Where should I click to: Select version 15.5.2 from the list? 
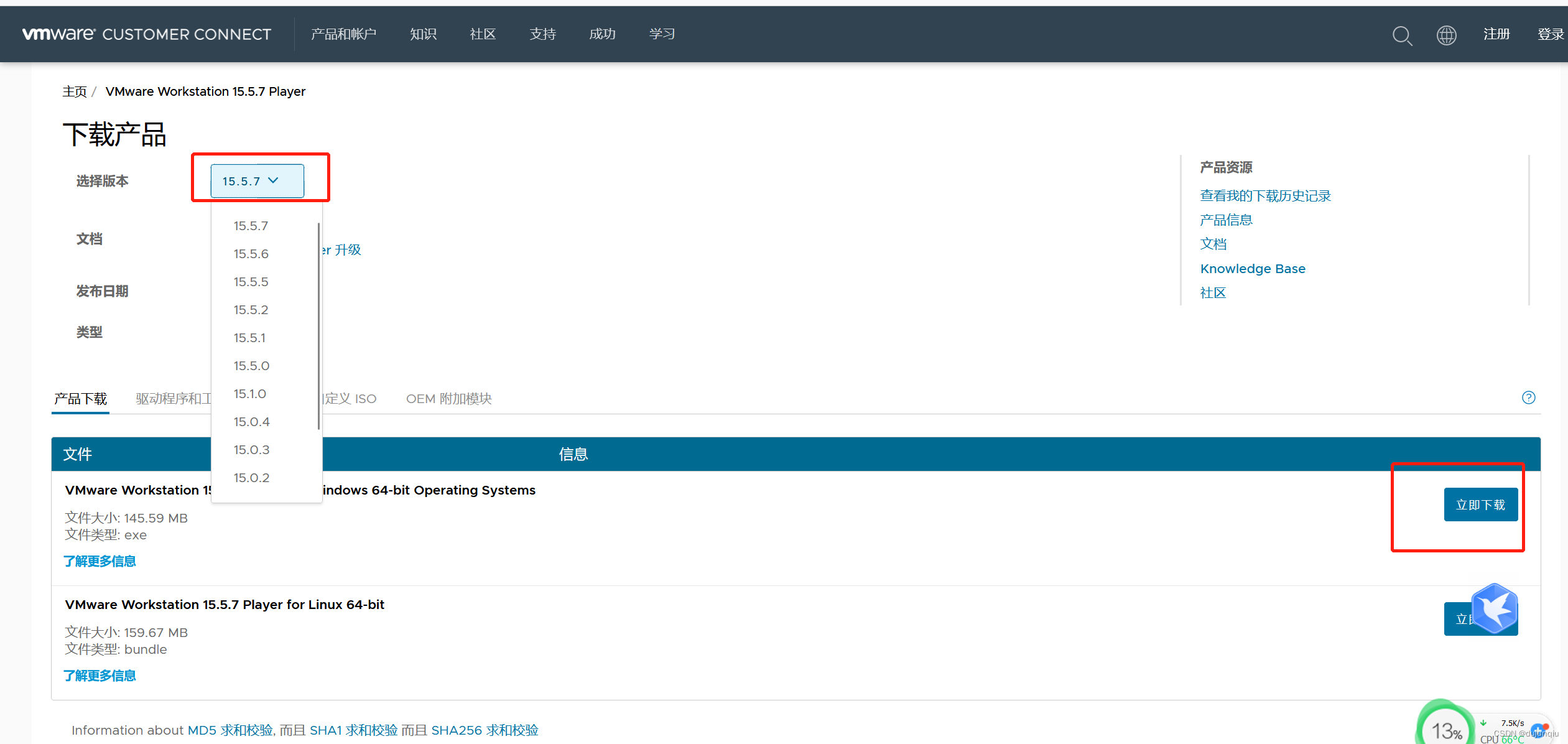(251, 310)
